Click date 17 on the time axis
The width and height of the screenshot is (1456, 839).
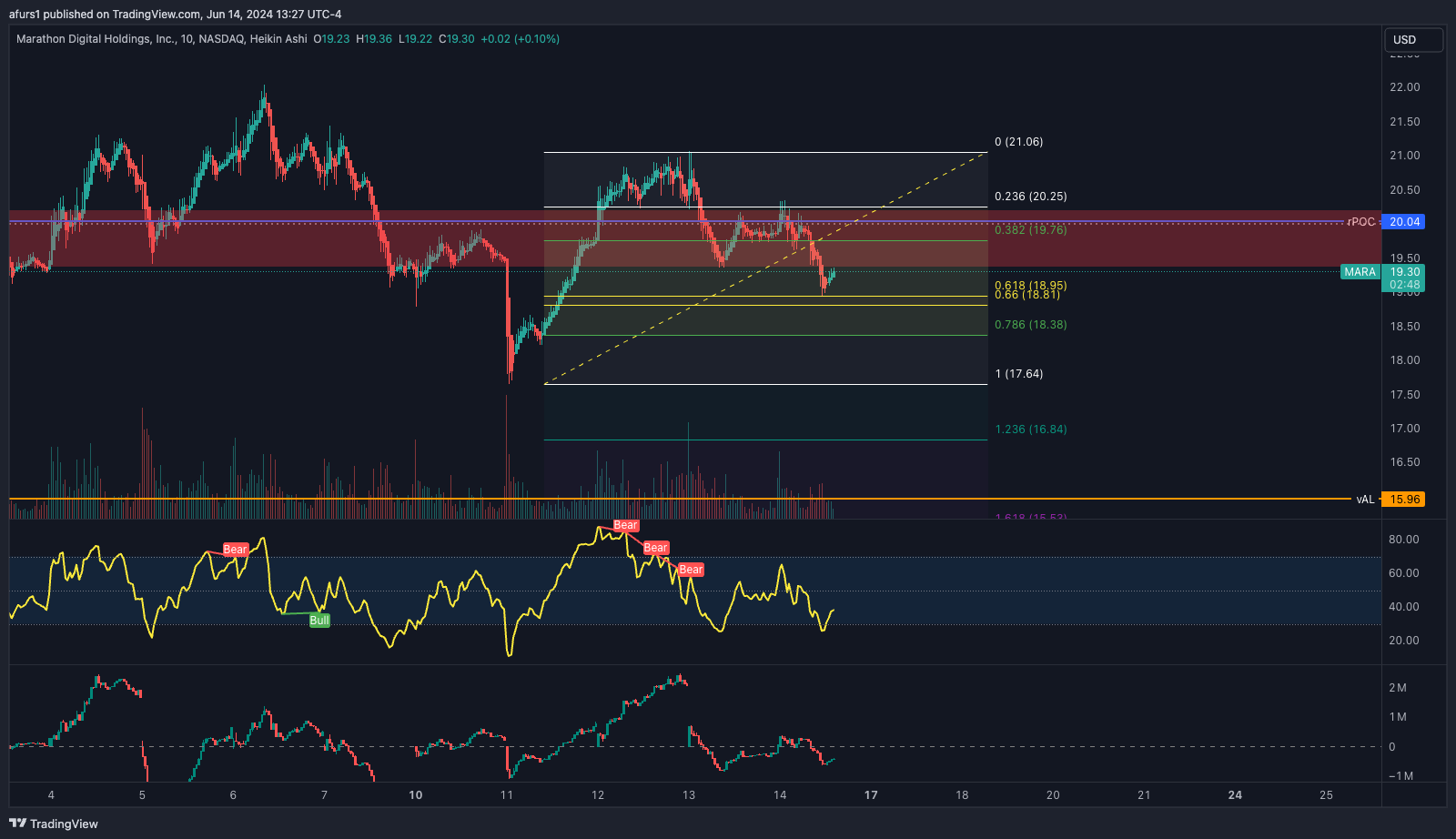coord(871,795)
